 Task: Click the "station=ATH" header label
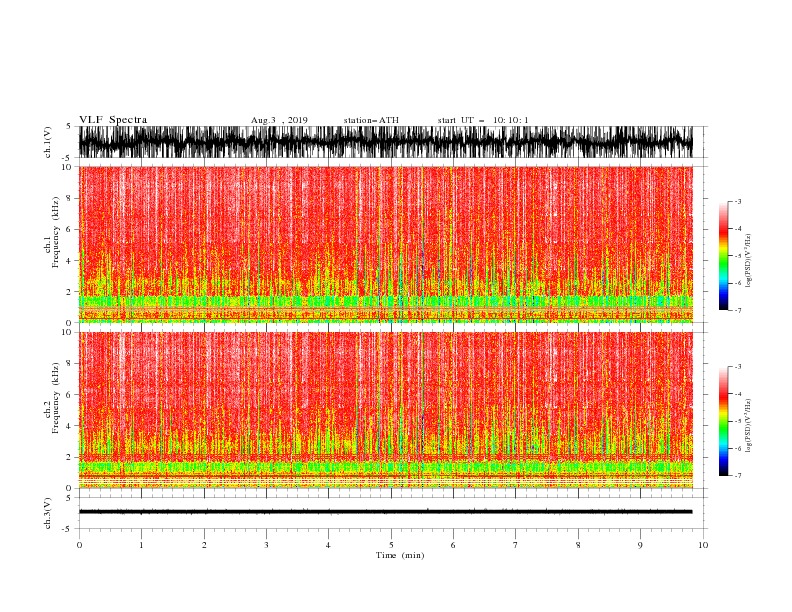[x=371, y=120]
